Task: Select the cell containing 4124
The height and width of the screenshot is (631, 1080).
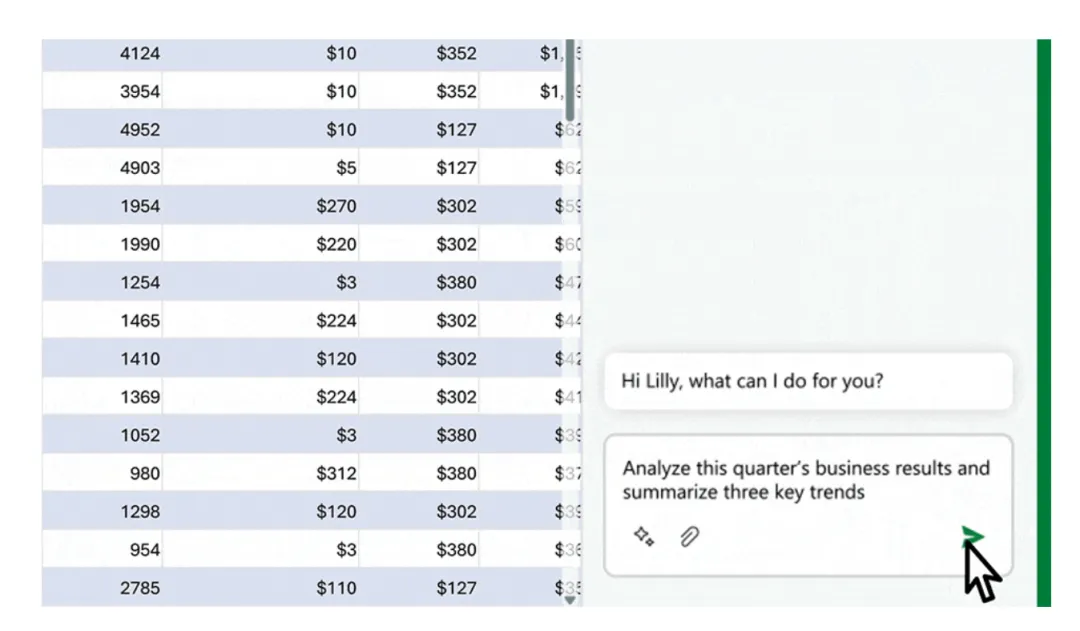Action: coord(139,53)
